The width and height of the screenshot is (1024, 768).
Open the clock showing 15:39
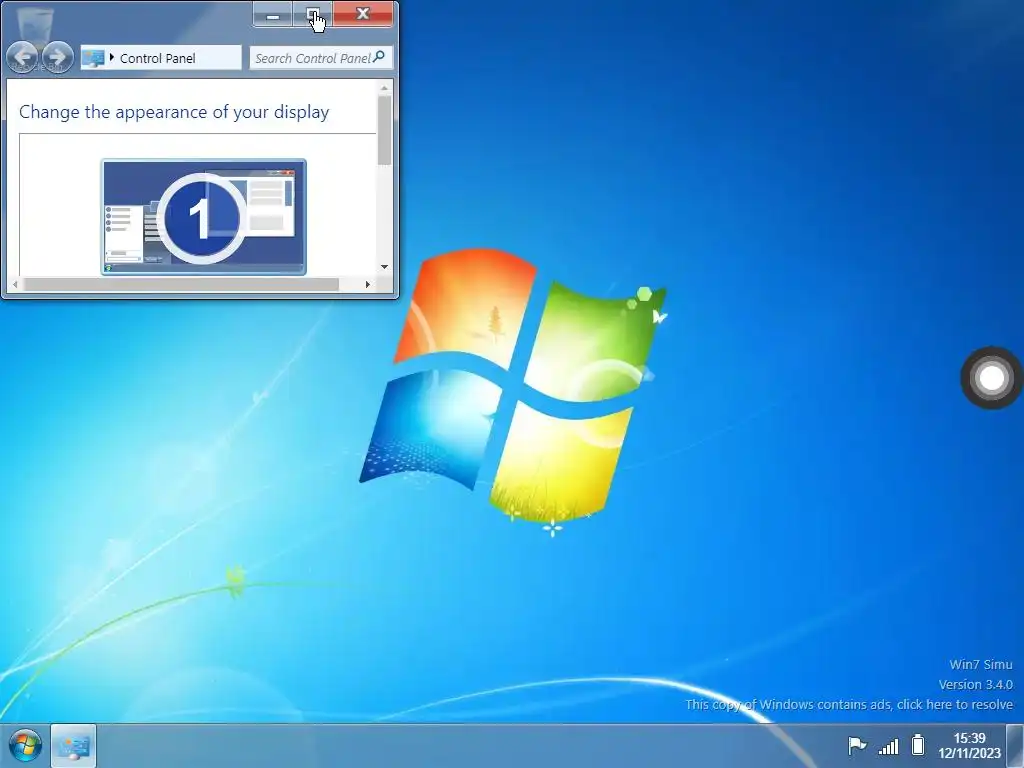[x=969, y=745]
